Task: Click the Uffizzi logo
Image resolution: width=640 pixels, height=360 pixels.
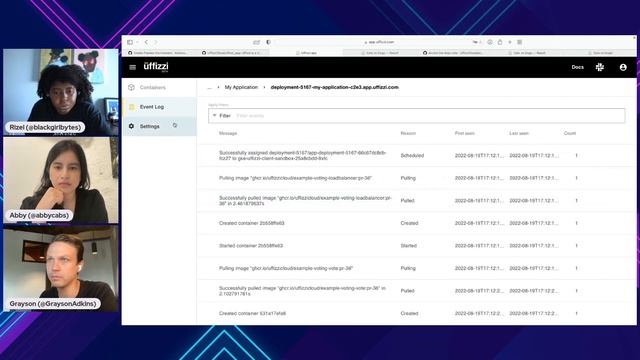Action: 156,67
